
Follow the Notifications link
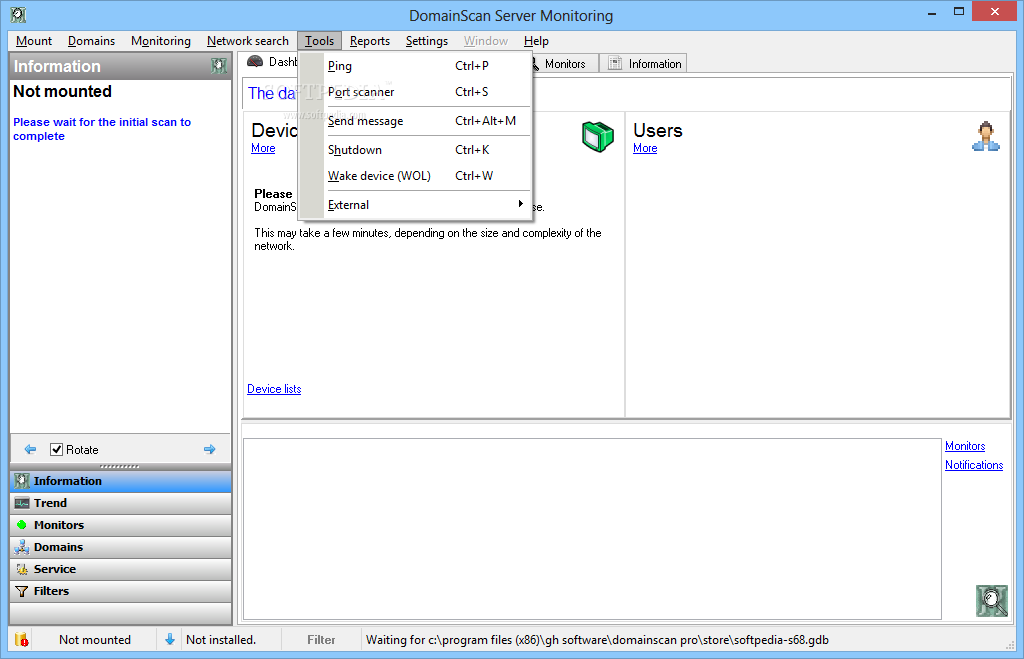[x=974, y=465]
